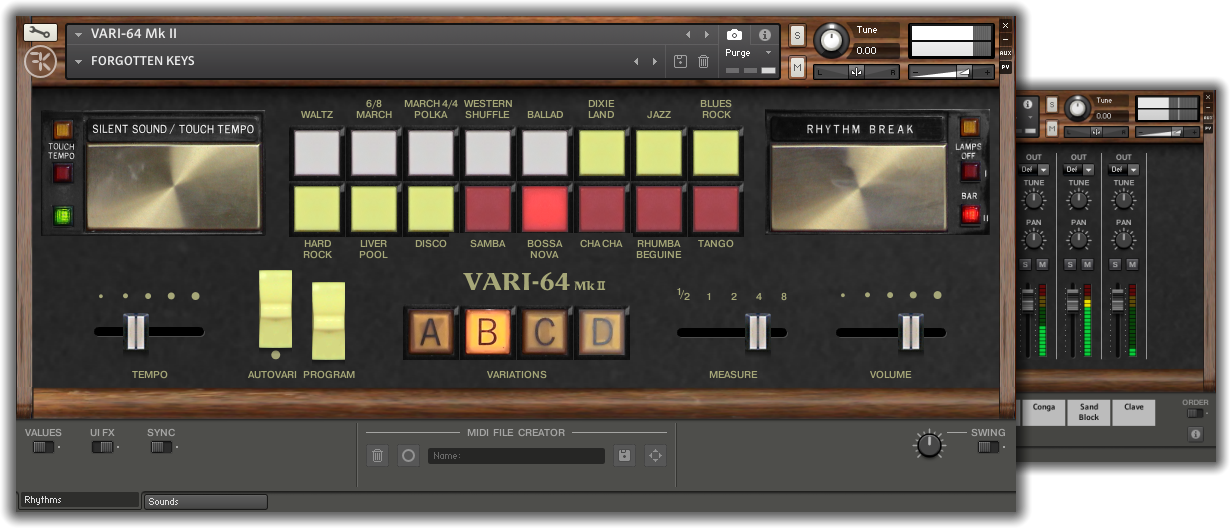
Task: Expand the VARI-64 Mk II instrument menu arrow
Action: 79,34
